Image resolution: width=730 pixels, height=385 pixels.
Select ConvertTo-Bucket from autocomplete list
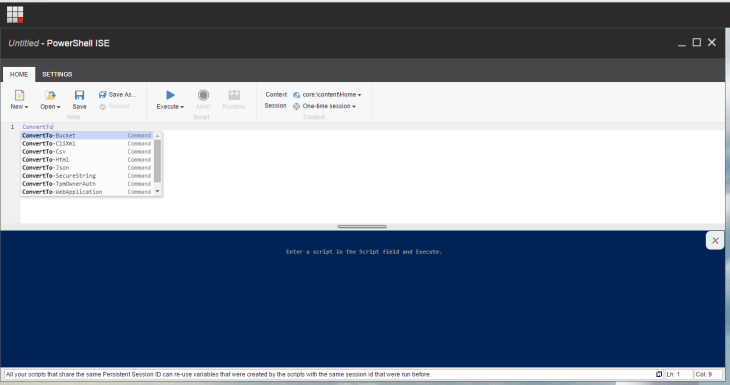pyautogui.click(x=87, y=135)
